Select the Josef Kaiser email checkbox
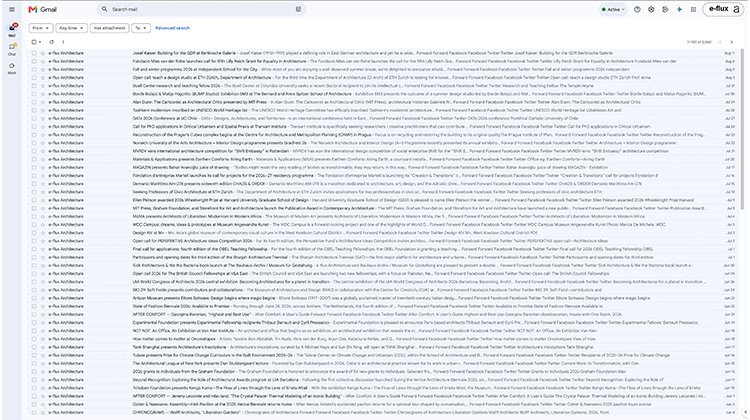Viewport: 750px width, 420px height. pyautogui.click(x=33, y=53)
